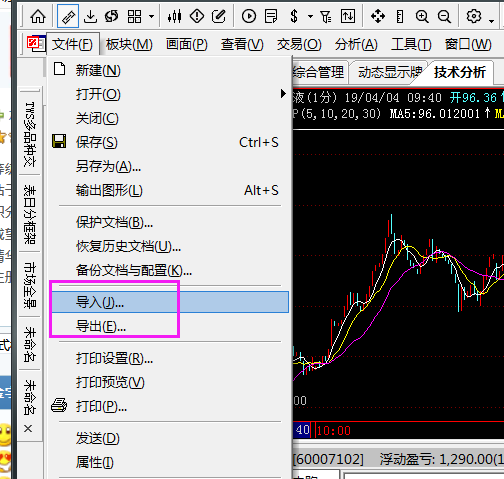The width and height of the screenshot is (504, 479).
Task: Choose 新建(N) from file menu
Action: [169, 70]
